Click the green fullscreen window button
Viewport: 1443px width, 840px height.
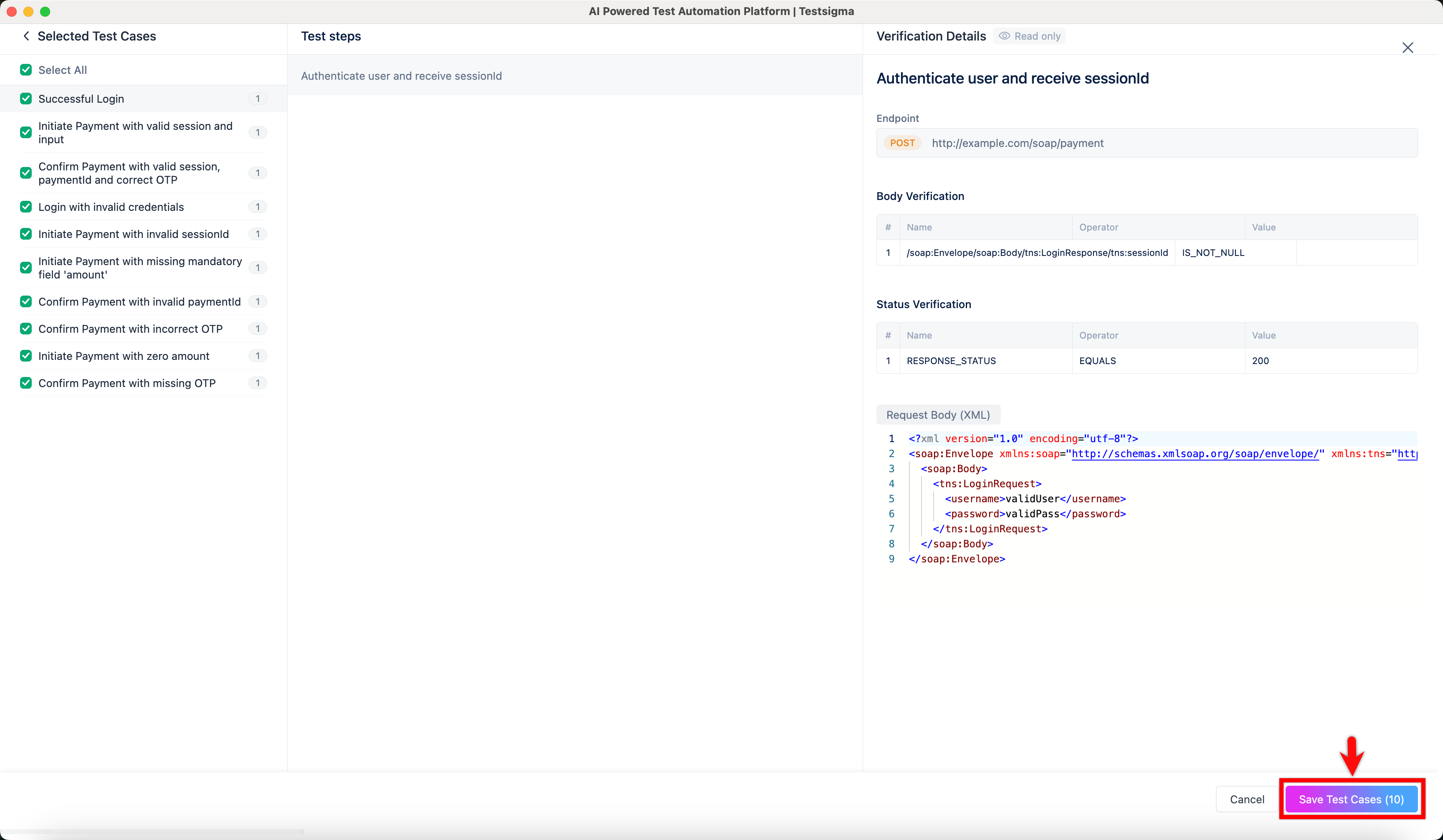(x=45, y=11)
